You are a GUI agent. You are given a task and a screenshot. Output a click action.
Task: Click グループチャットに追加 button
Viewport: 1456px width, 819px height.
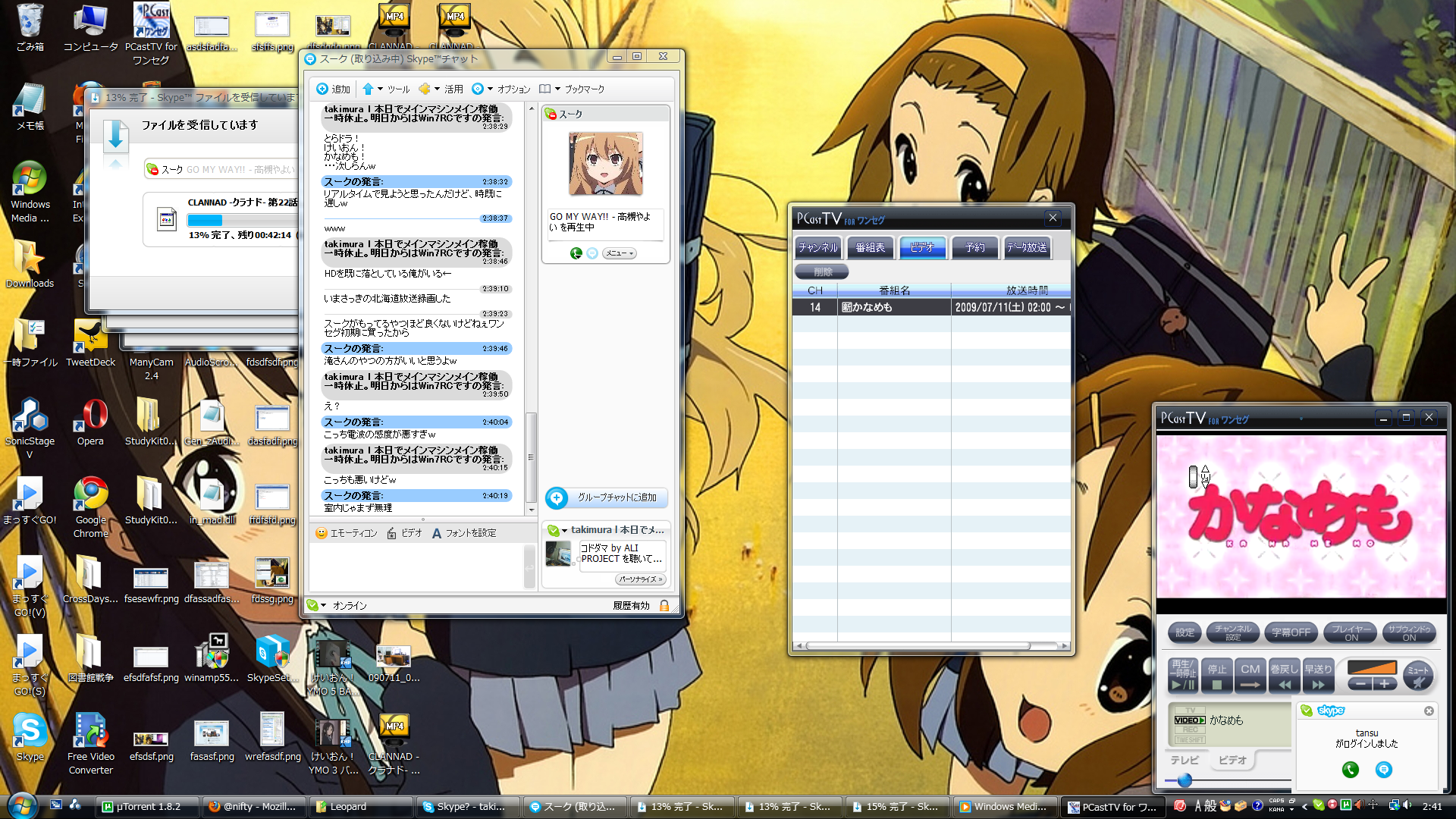click(x=606, y=497)
